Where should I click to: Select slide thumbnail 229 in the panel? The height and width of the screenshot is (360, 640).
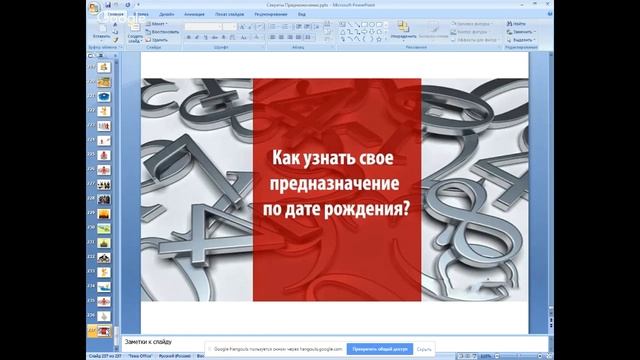(x=104, y=214)
